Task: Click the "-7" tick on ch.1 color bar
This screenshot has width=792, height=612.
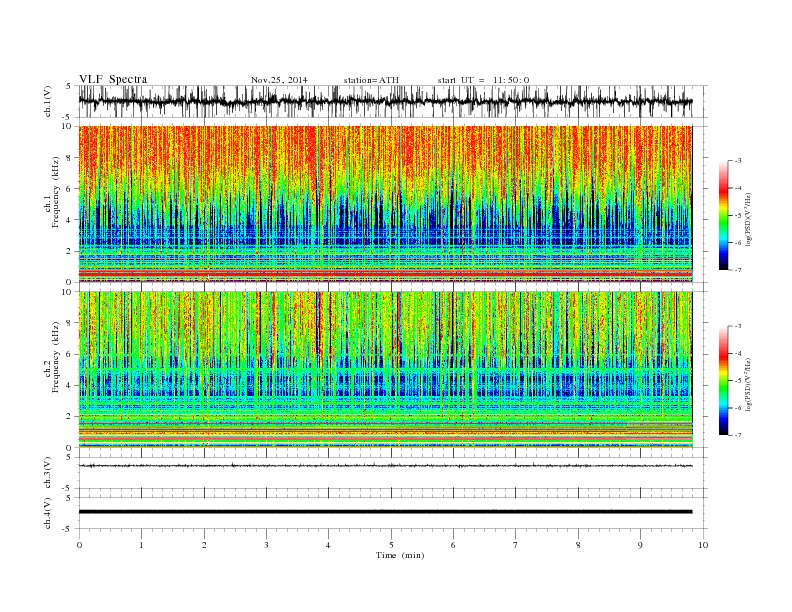Action: point(738,270)
